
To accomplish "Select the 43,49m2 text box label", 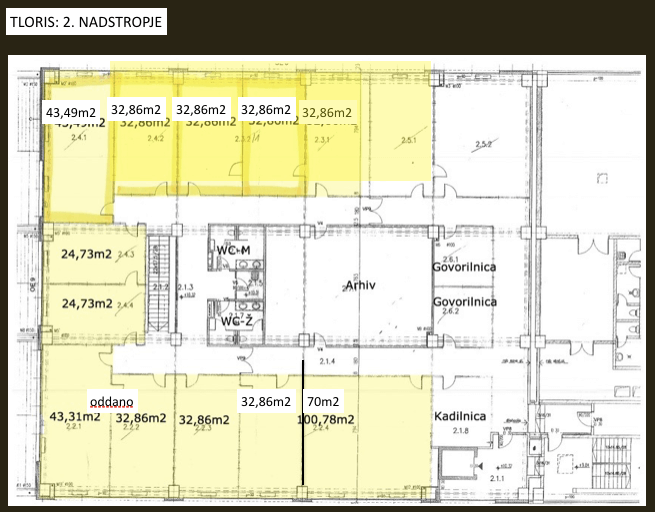I will [71, 111].
